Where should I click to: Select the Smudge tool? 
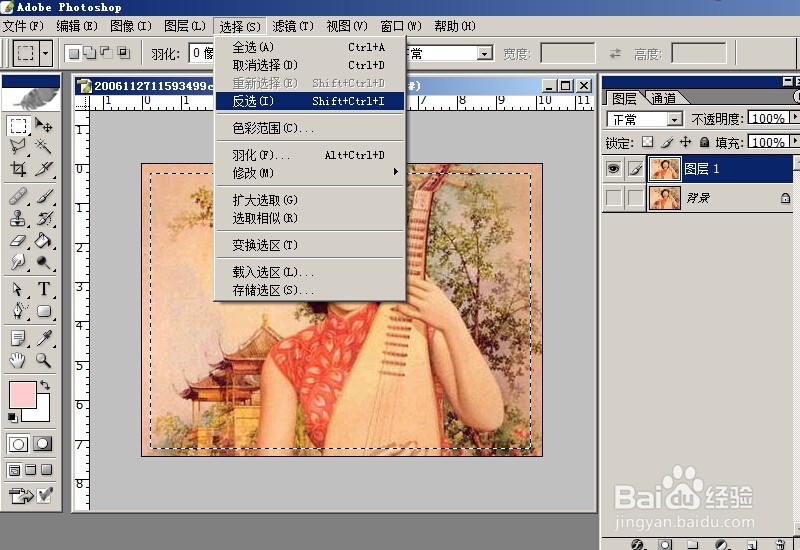[18, 262]
